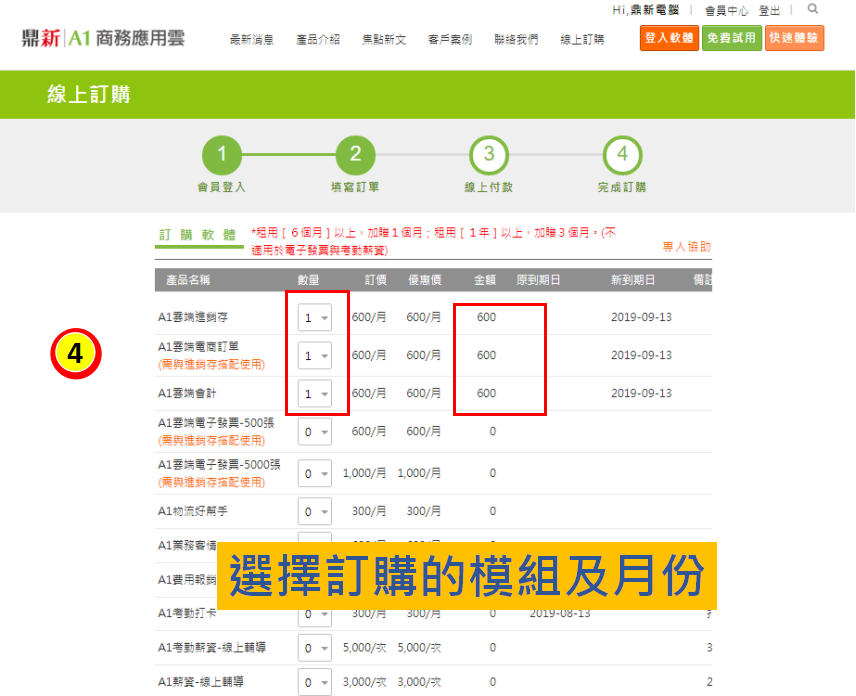Click the A1雲端電子發票-500張 product name
Screen dimensions: 856x696
click(216, 423)
